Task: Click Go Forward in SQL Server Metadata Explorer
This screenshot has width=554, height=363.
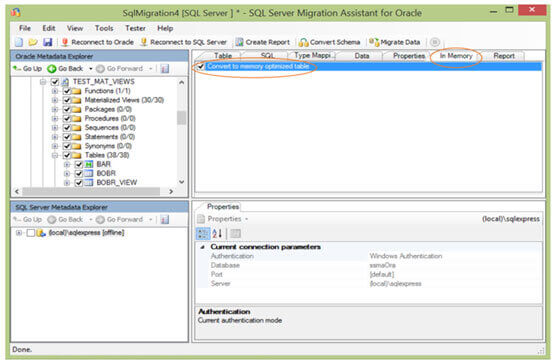Action: [x=120, y=219]
